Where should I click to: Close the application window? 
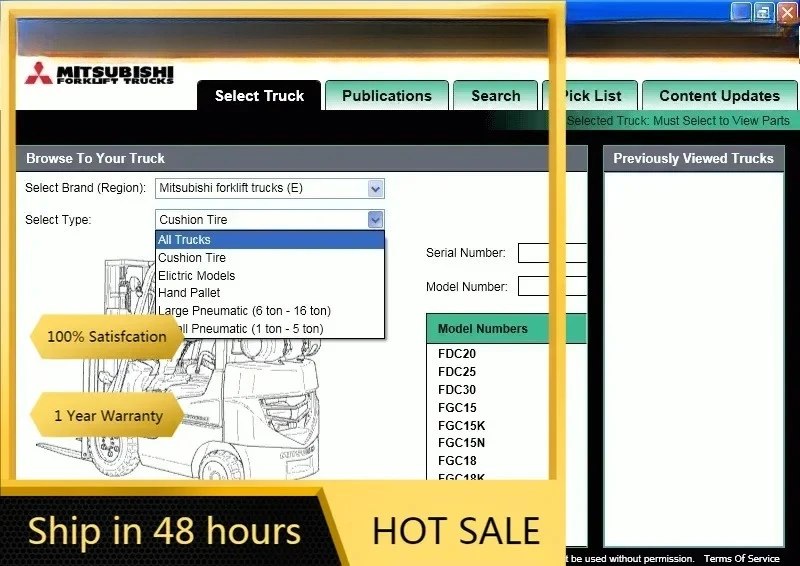(788, 12)
